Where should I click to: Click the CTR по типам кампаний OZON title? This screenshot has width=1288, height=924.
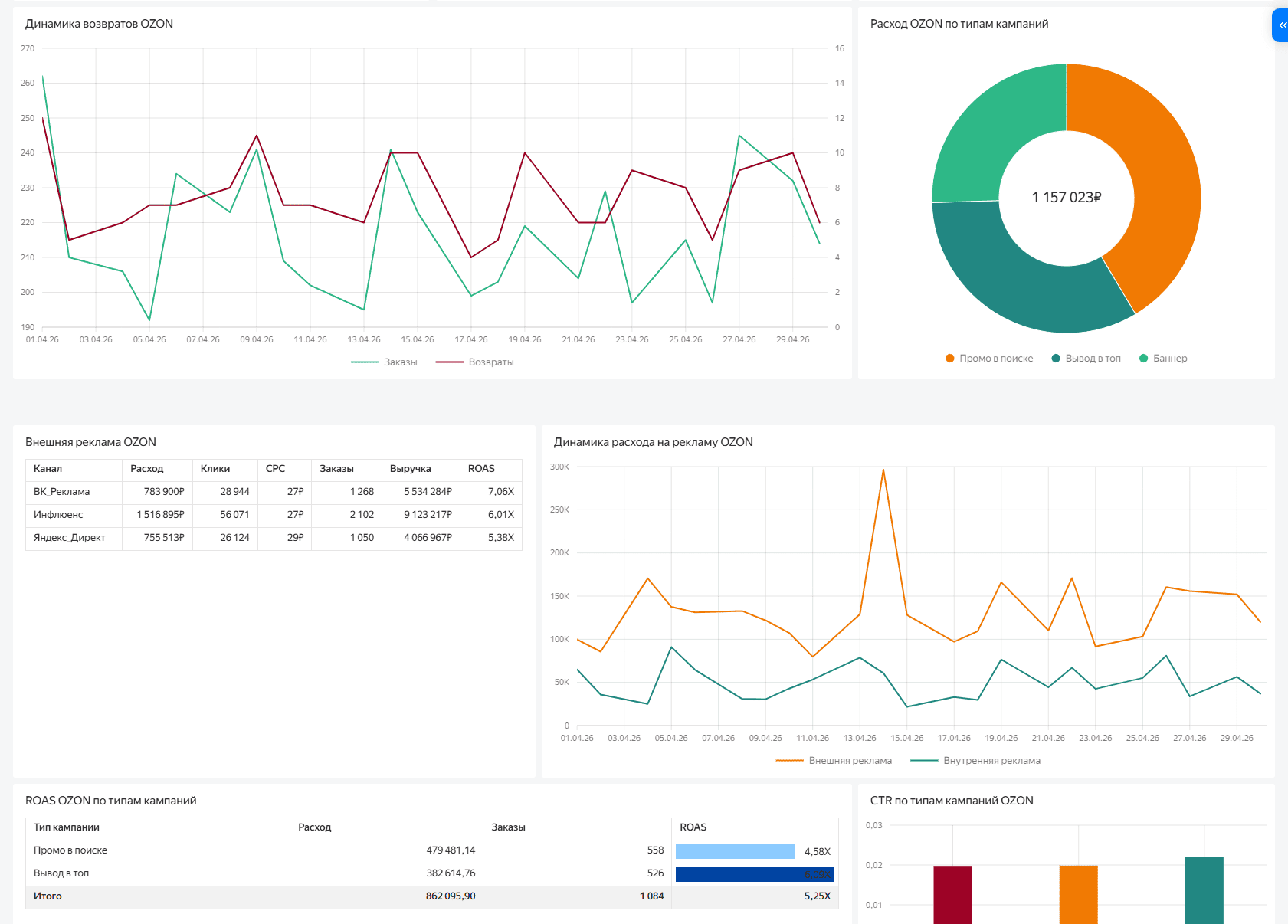coord(952,801)
